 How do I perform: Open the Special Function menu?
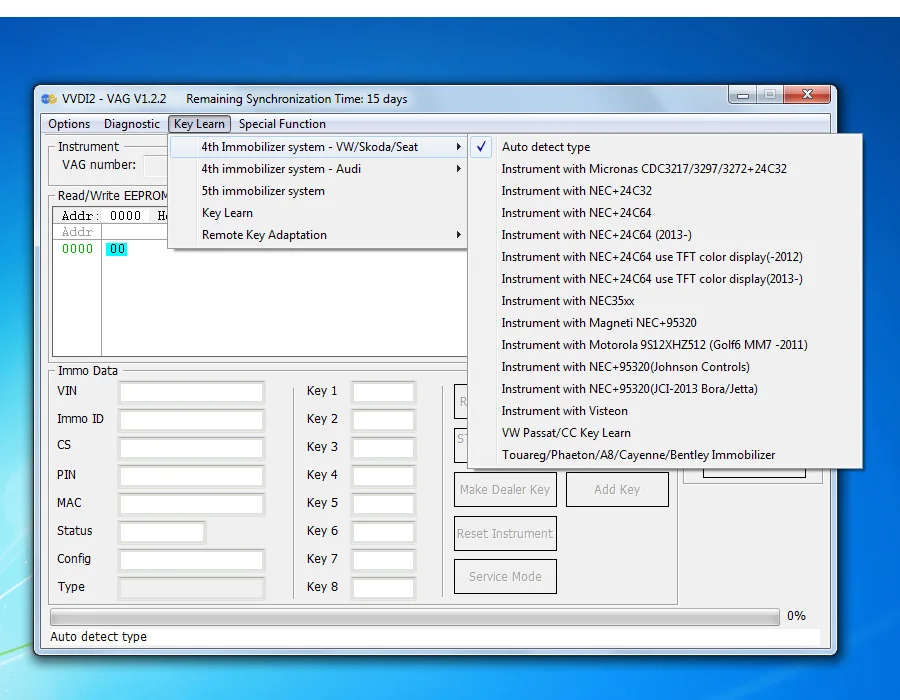(x=282, y=124)
